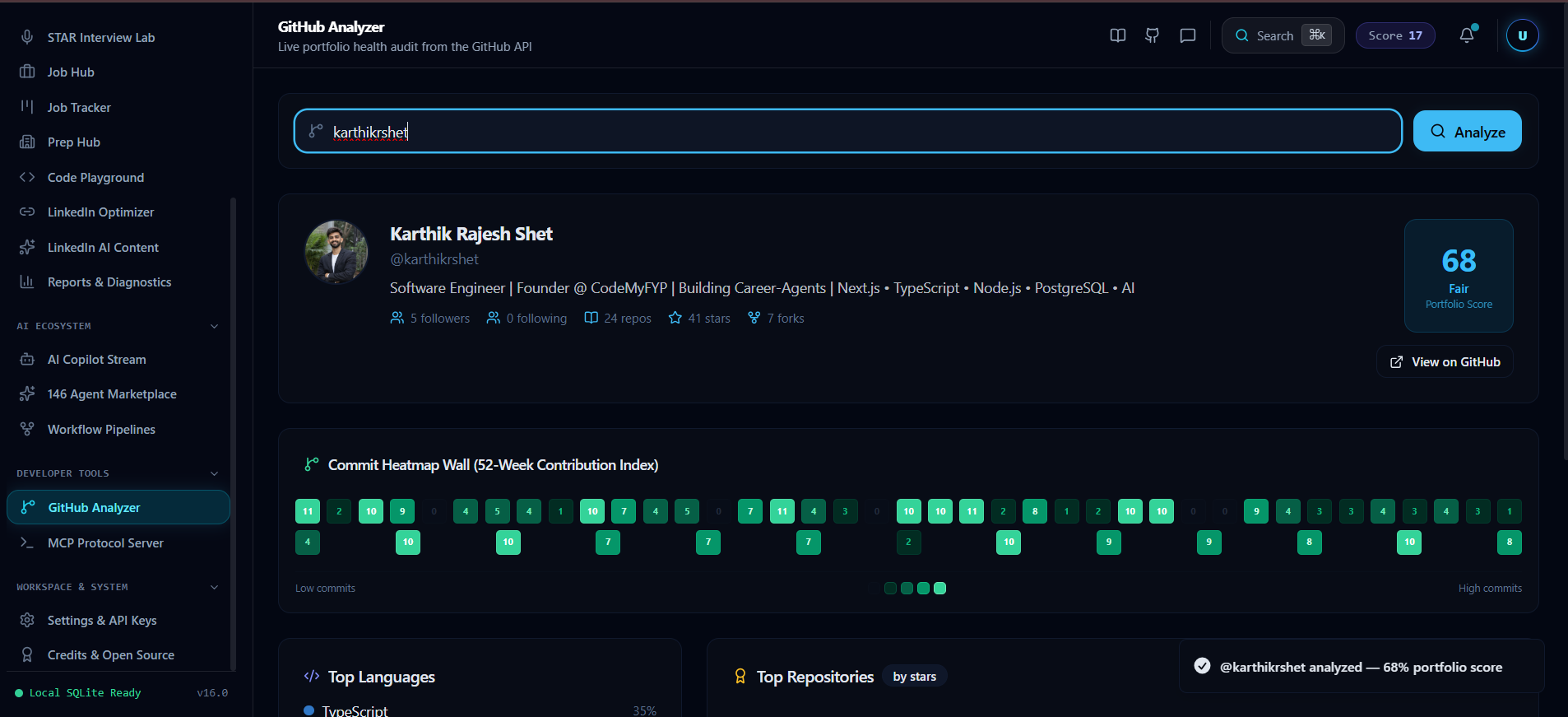Click the Score 17 badge
Viewport: 1568px width, 717px height.
(x=1395, y=35)
